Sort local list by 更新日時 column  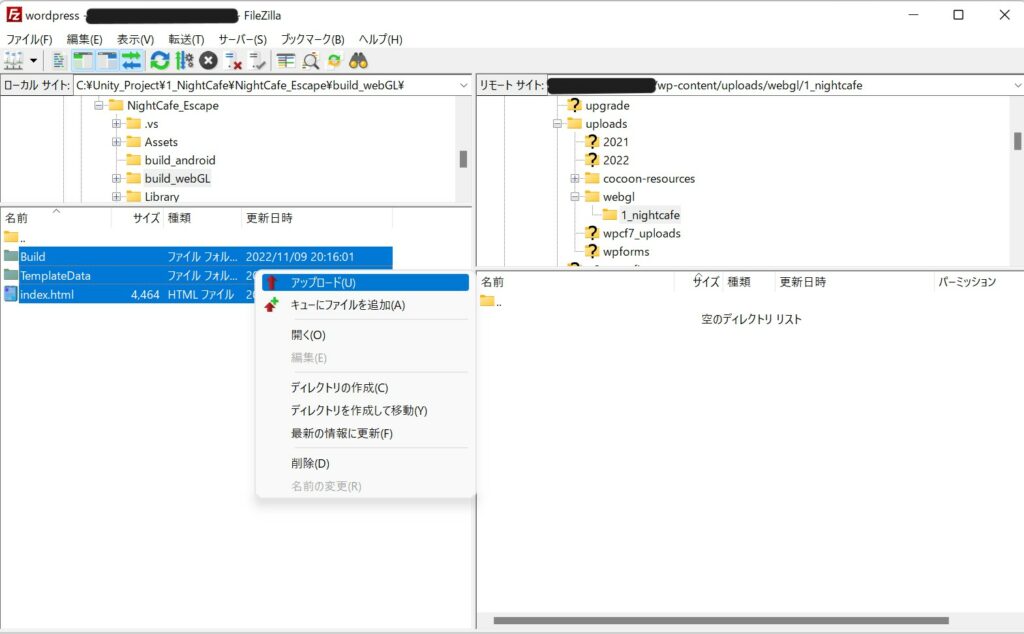coord(317,217)
